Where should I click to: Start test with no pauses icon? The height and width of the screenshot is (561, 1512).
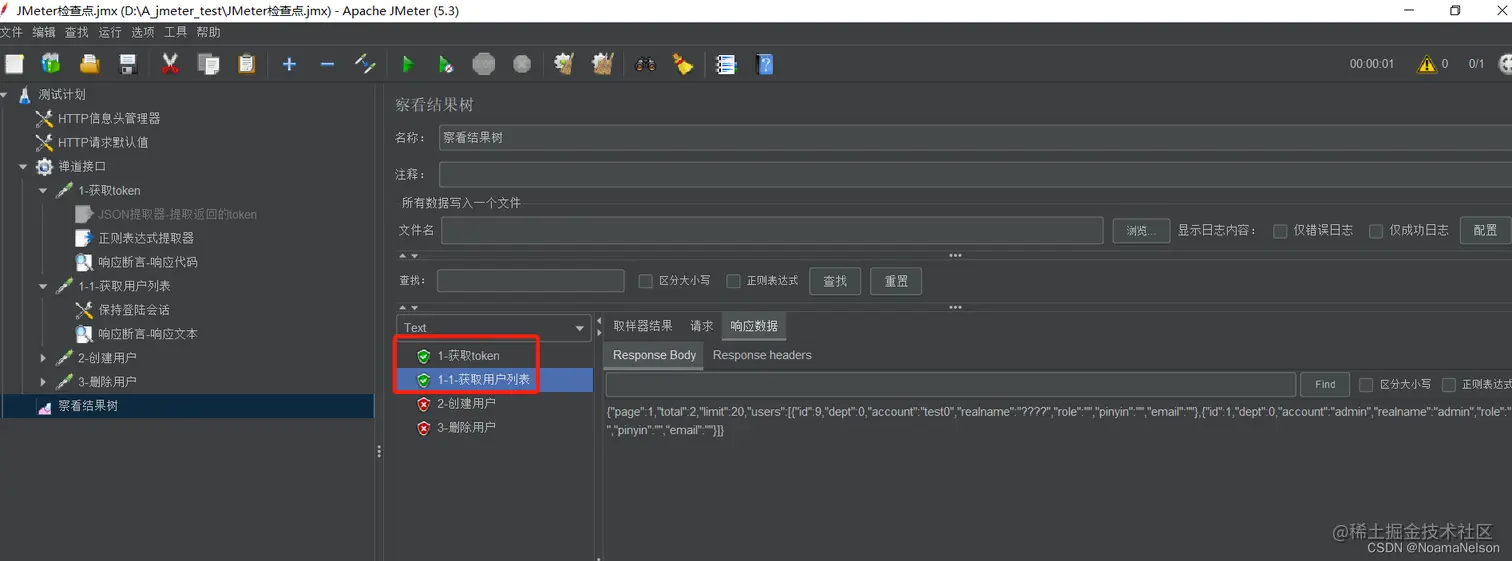pyautogui.click(x=445, y=64)
